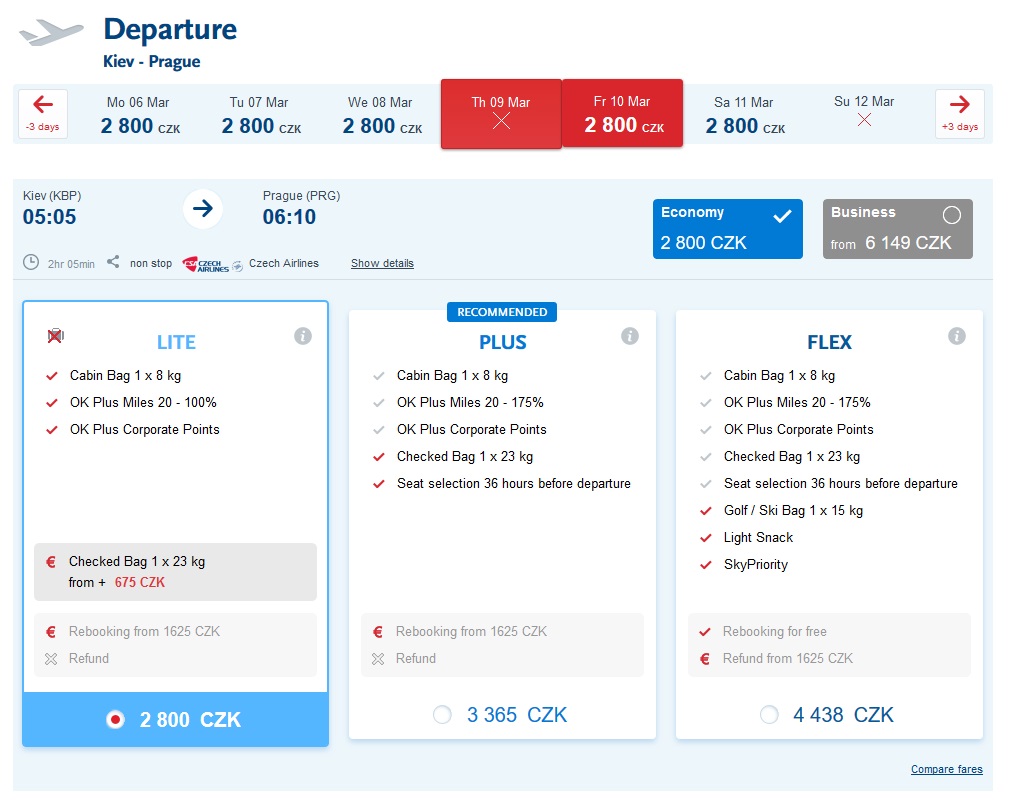Select the Sa 11 Mar date tab
1021x801 pixels.
click(744, 114)
